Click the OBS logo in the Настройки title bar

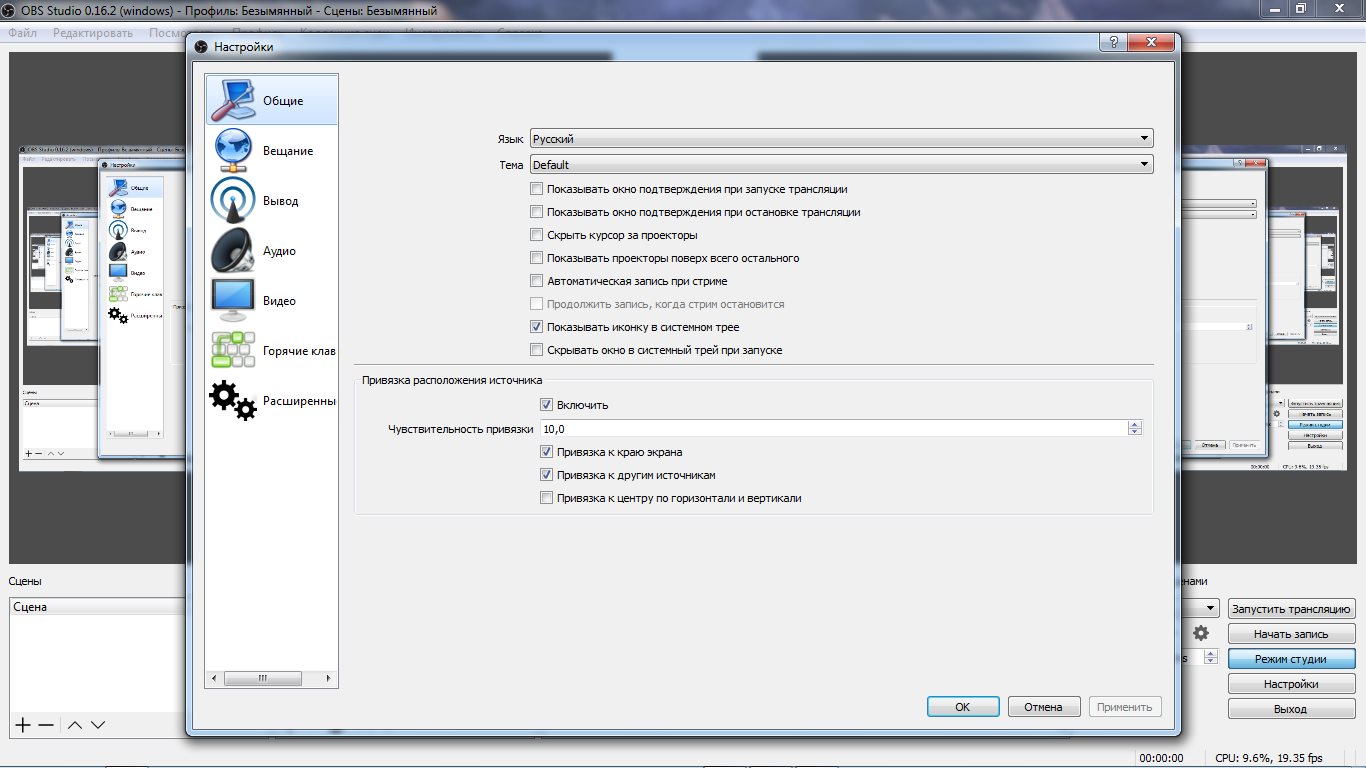201,47
